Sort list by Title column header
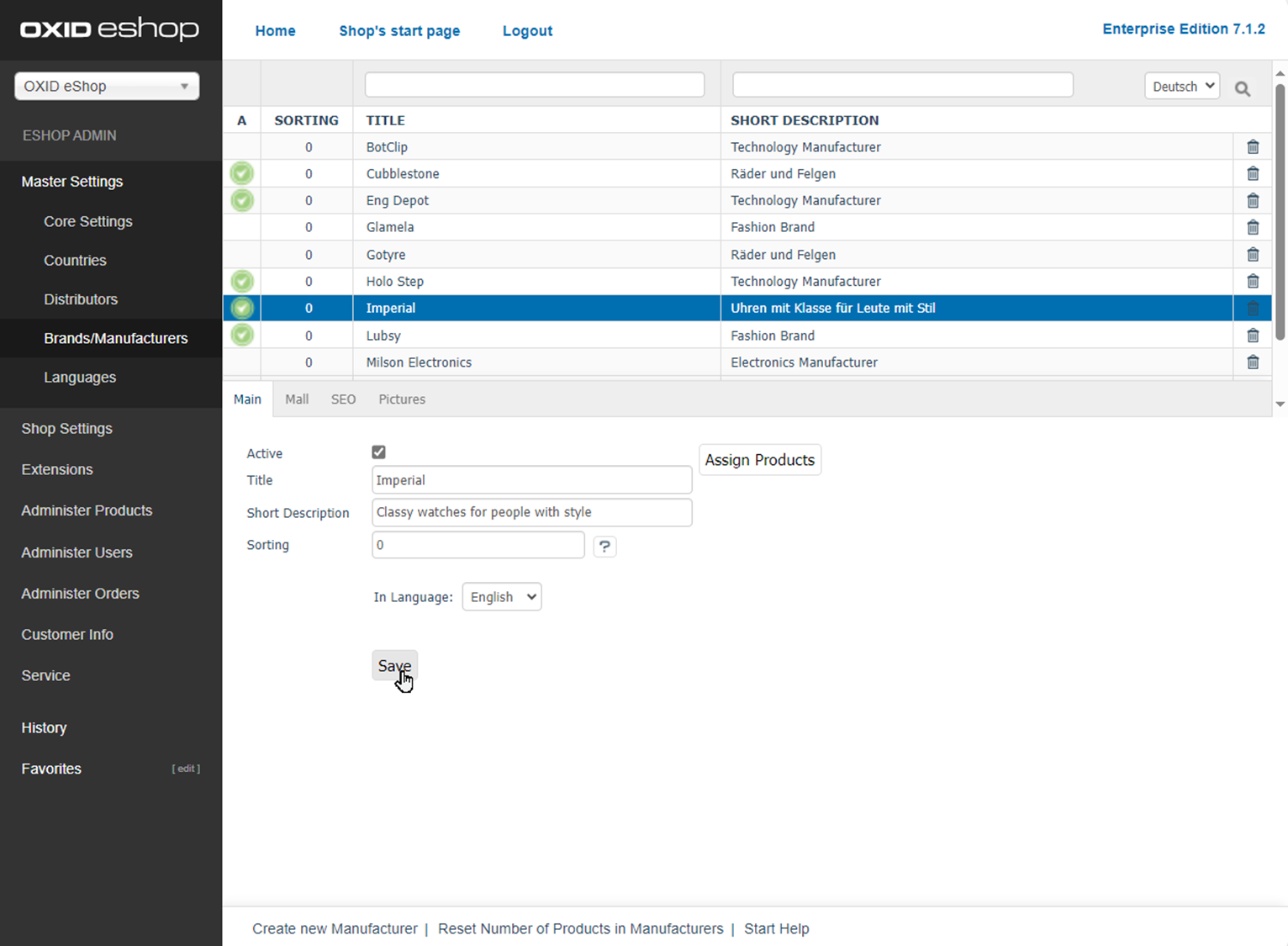This screenshot has width=1288, height=946. (386, 120)
